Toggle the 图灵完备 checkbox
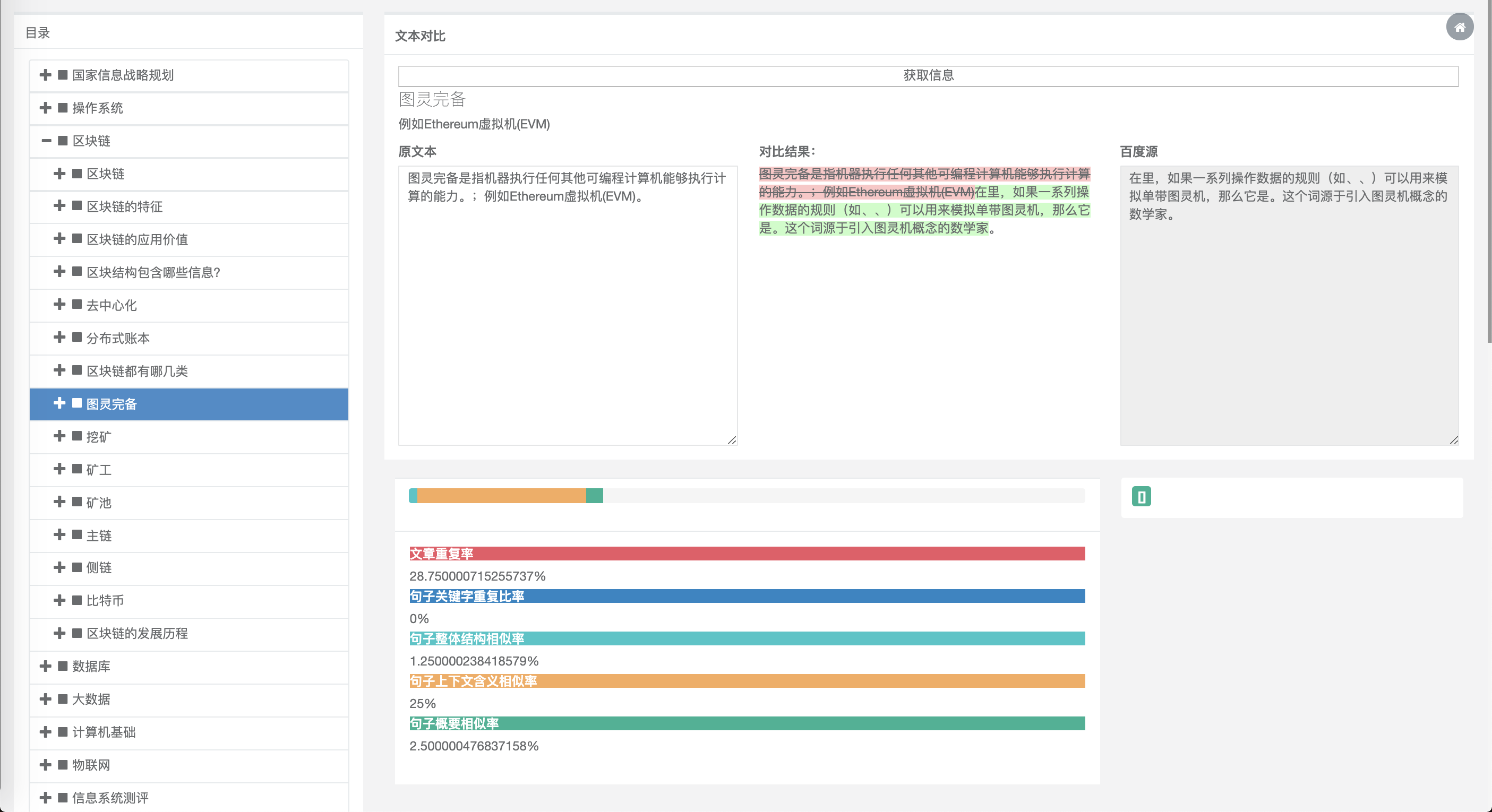 click(77, 403)
